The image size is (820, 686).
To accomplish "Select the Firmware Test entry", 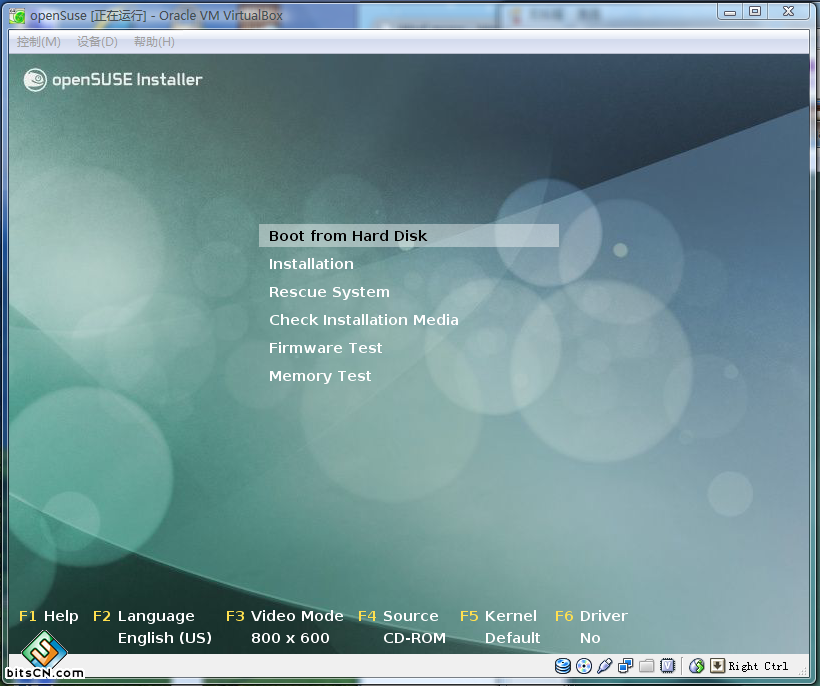I will [x=326, y=348].
